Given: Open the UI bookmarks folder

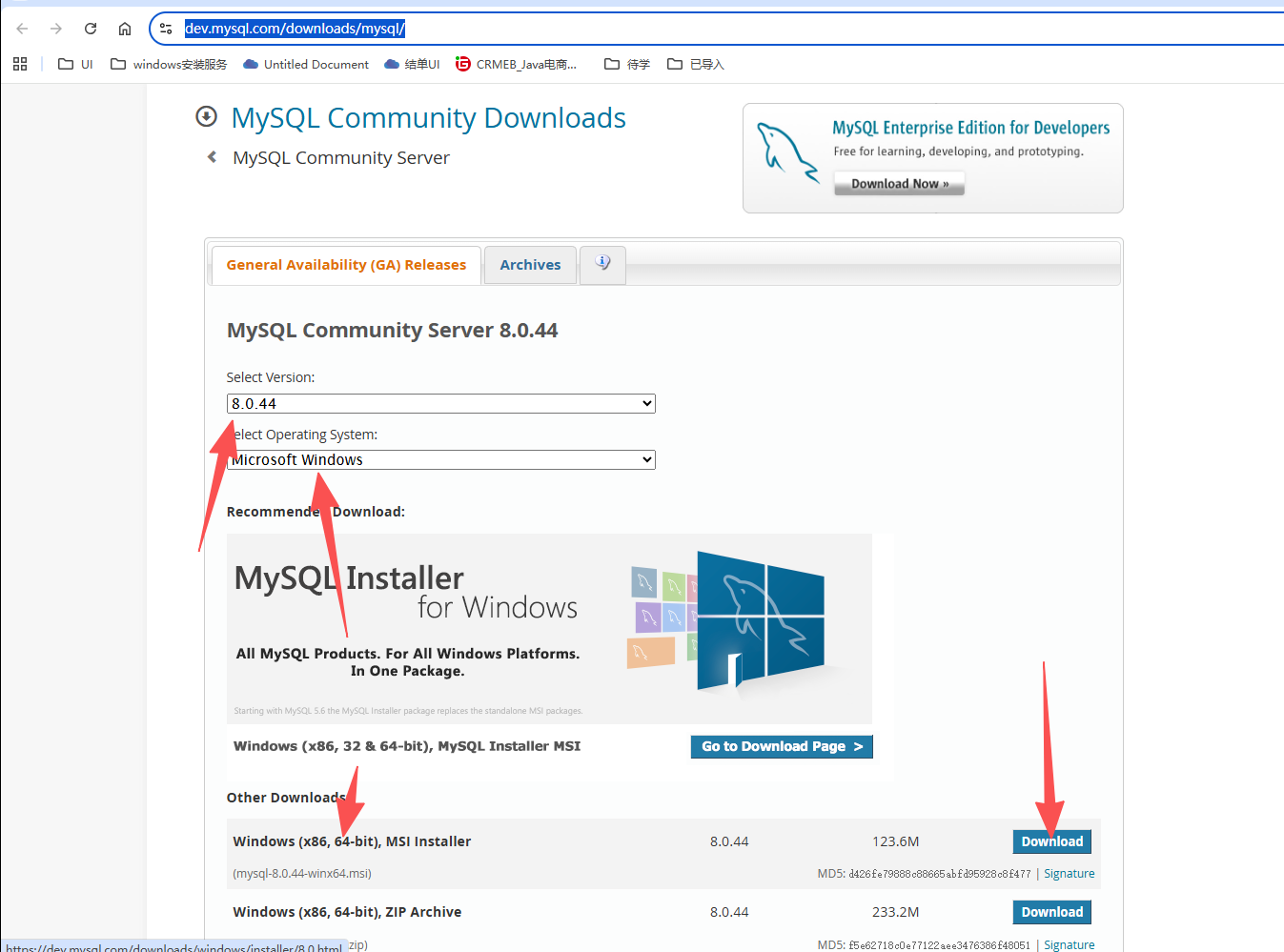Looking at the screenshot, I should pos(75,64).
